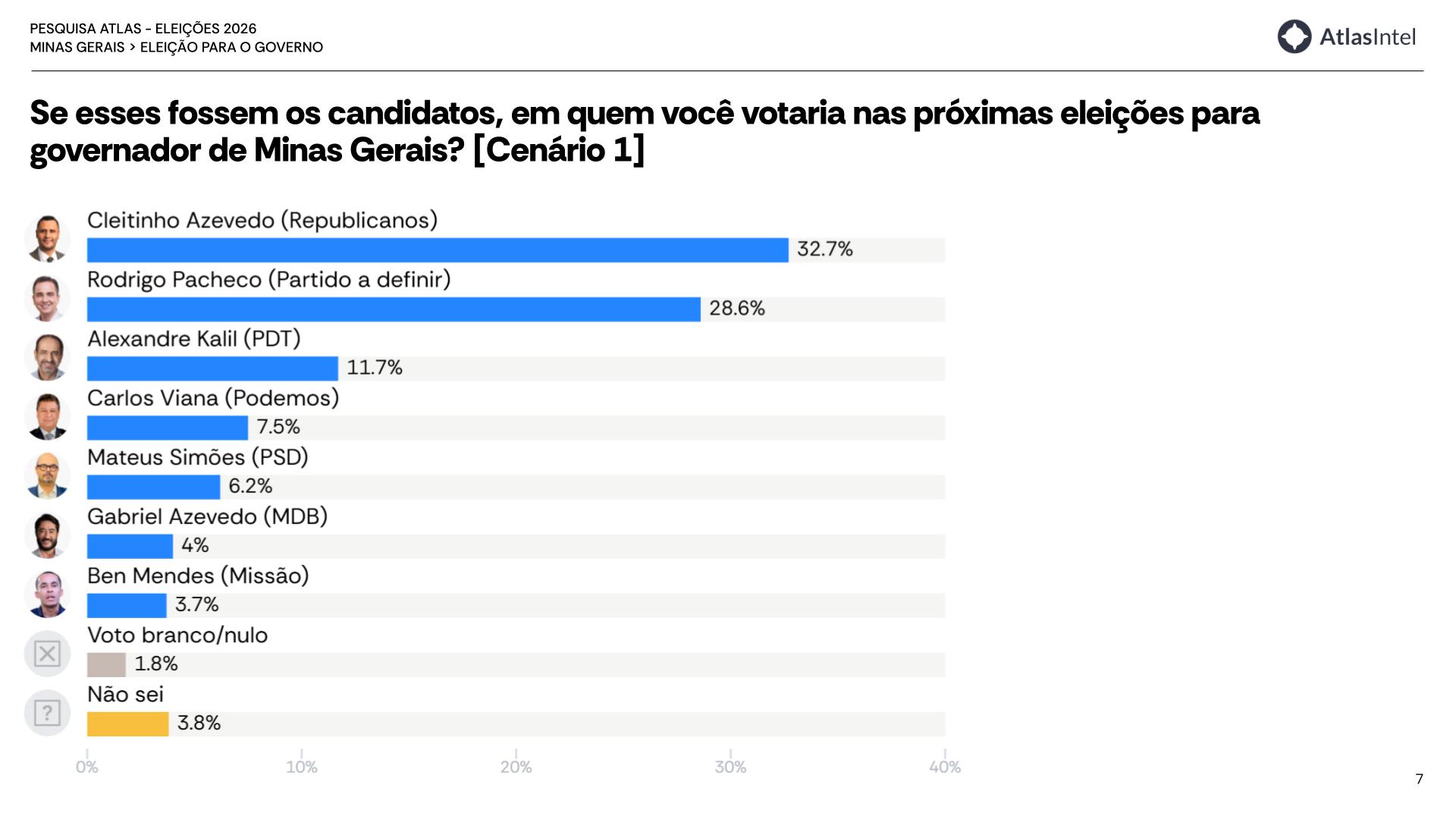Click the 28.6% bar for Rodrigo Pacheco
This screenshot has width=1456, height=819.
pyautogui.click(x=394, y=309)
